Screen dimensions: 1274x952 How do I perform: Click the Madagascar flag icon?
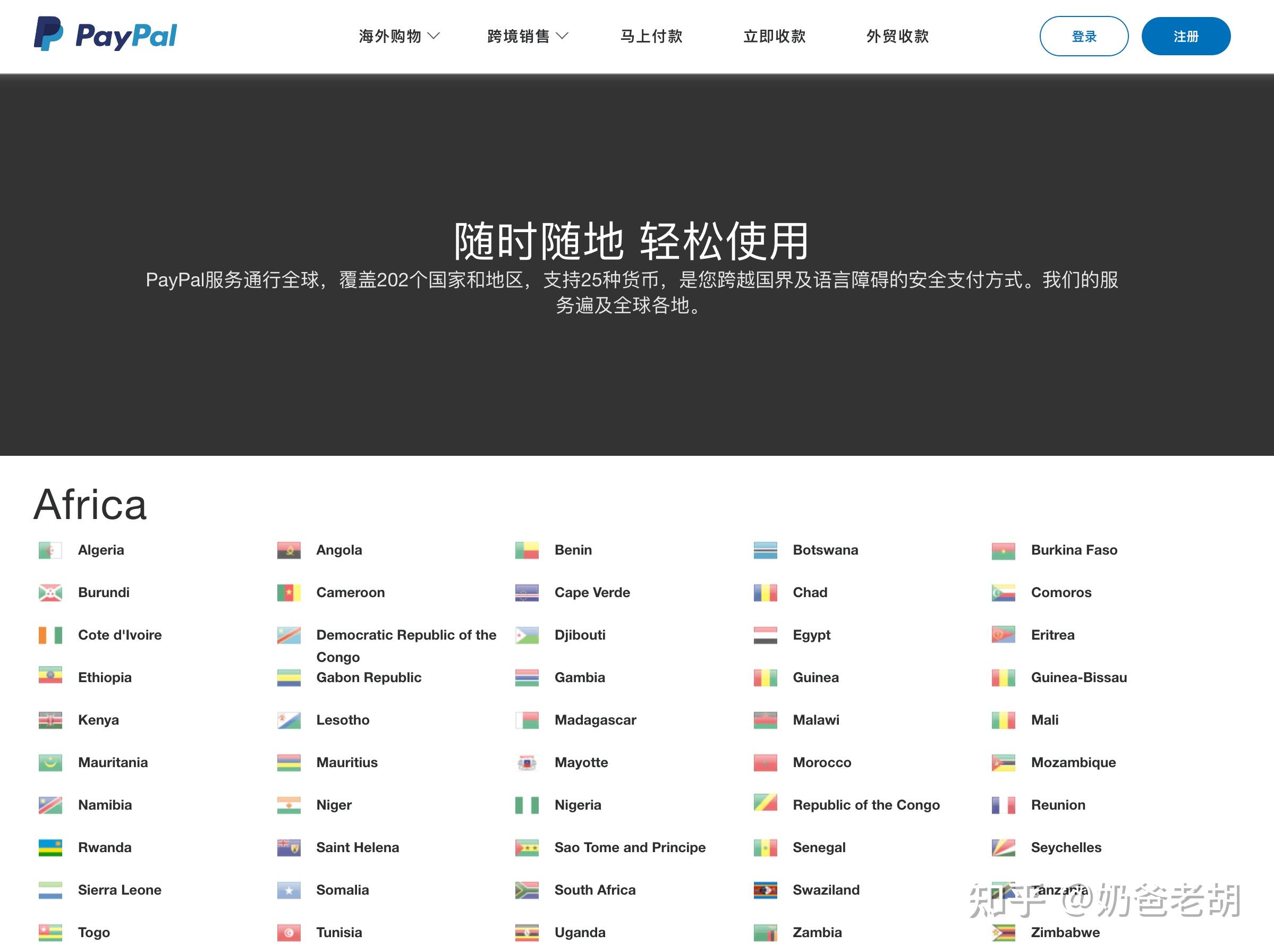(526, 720)
